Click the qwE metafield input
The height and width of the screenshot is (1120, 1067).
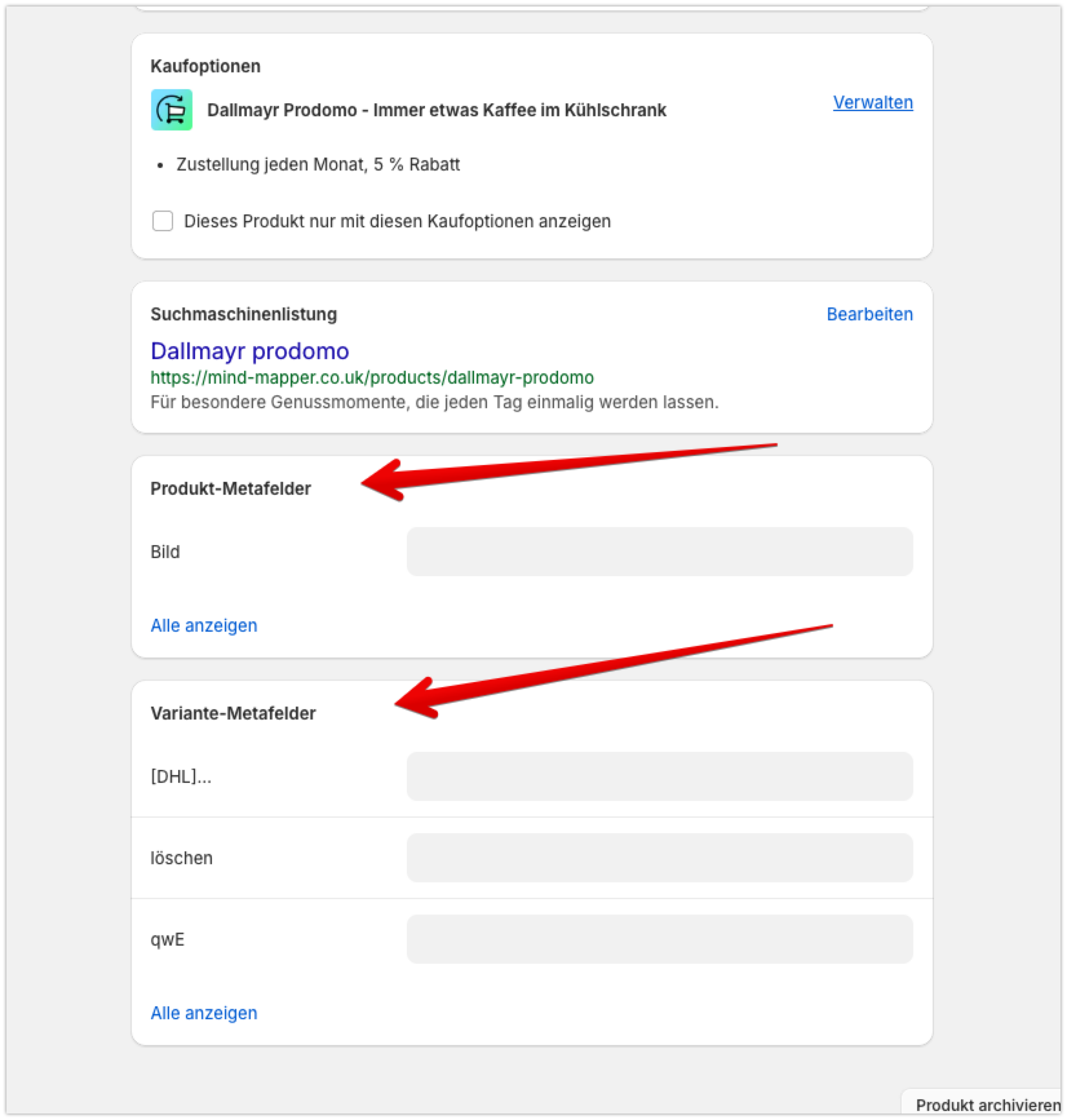[659, 939]
